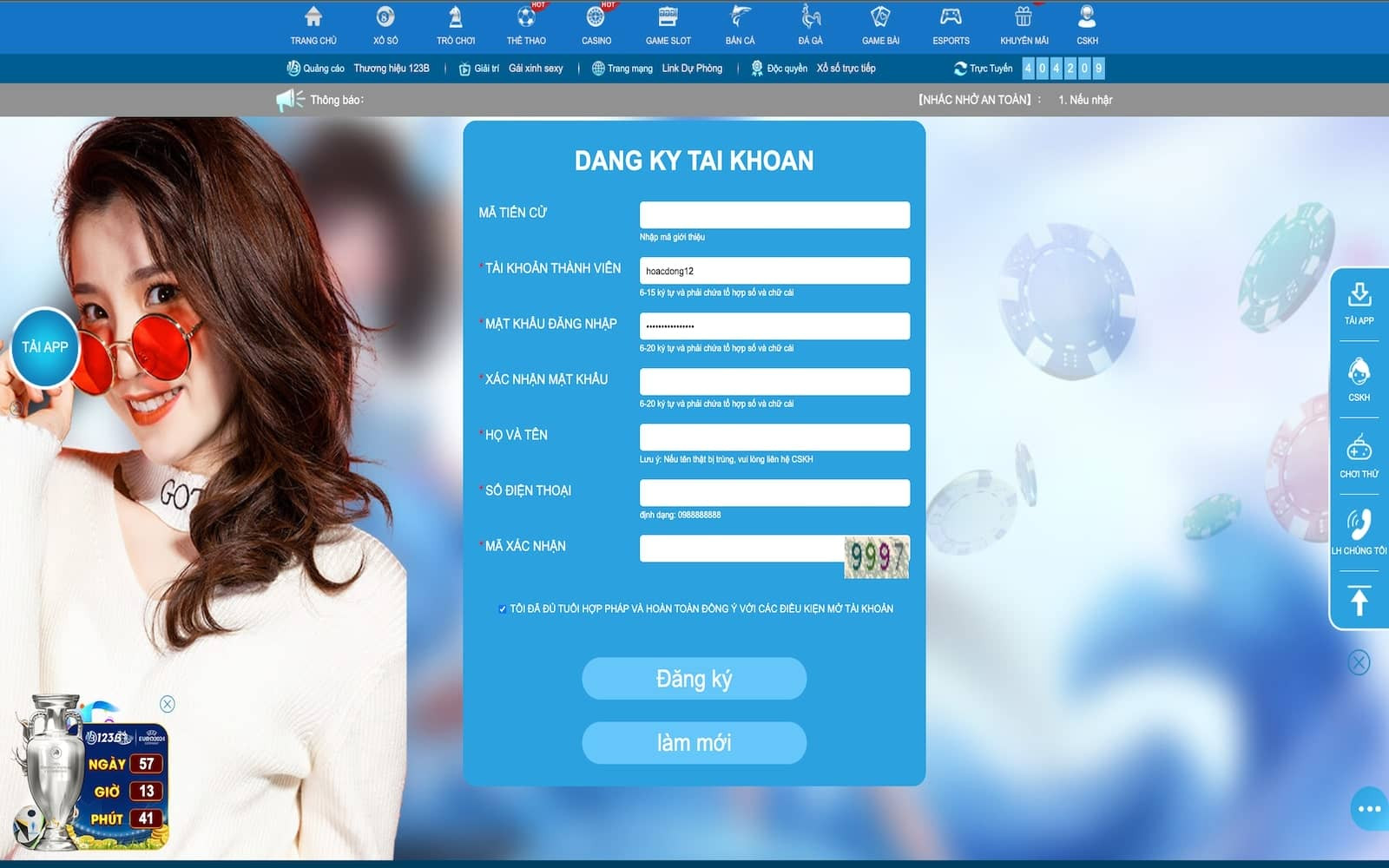
Task: Toggle the legal age agreement checkbox
Action: [502, 609]
